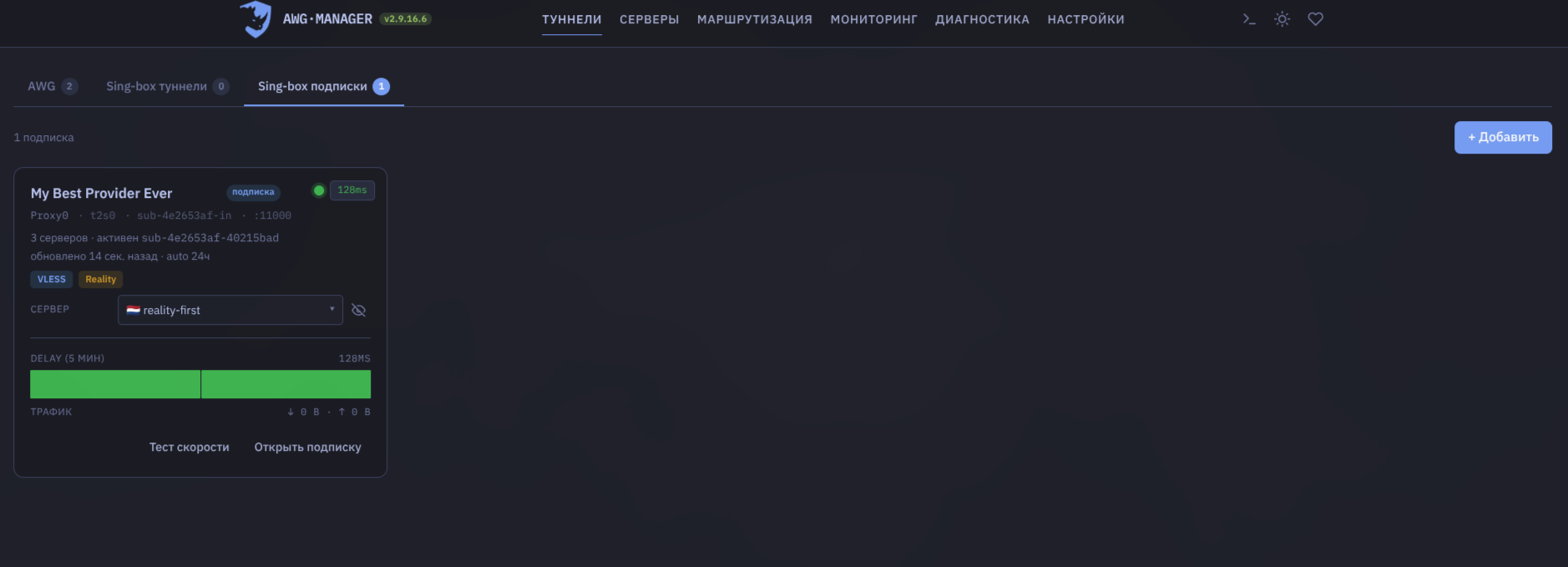Open the terminal console icon
This screenshot has width=1568, height=567.
coord(1249,19)
